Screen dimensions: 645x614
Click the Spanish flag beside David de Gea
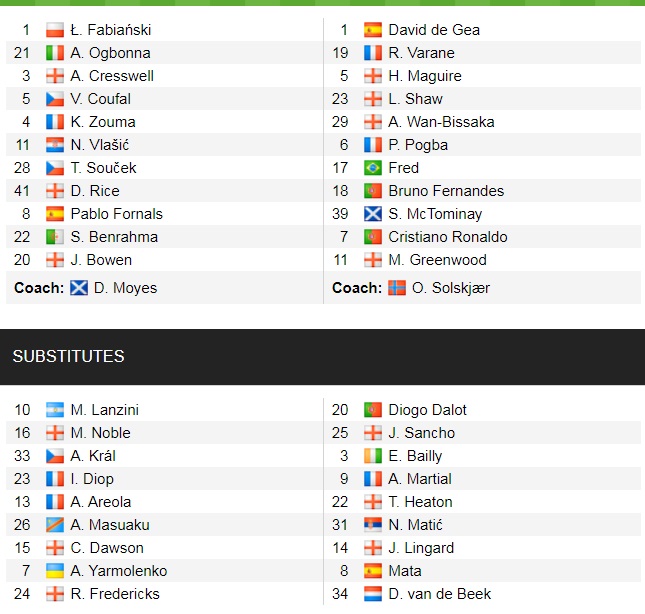[373, 30]
